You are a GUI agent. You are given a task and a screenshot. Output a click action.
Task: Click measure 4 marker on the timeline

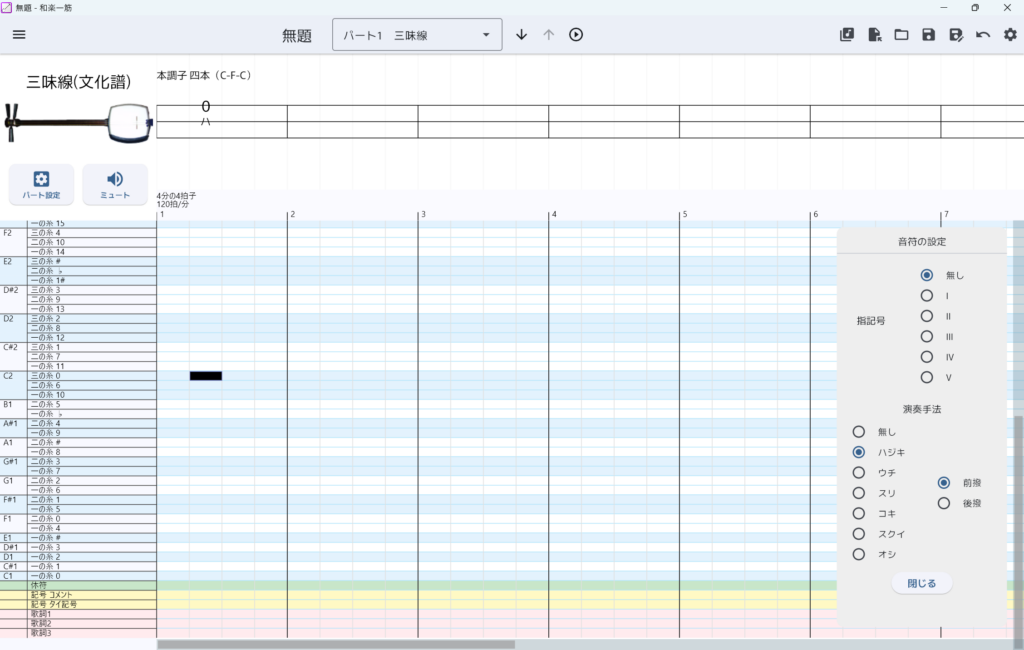click(552, 214)
